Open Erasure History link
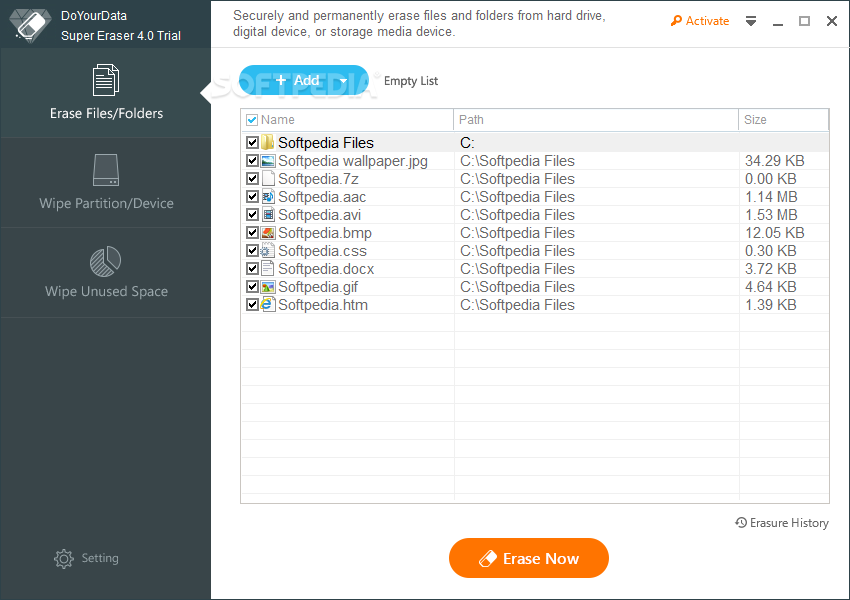This screenshot has width=850, height=600. pos(782,523)
